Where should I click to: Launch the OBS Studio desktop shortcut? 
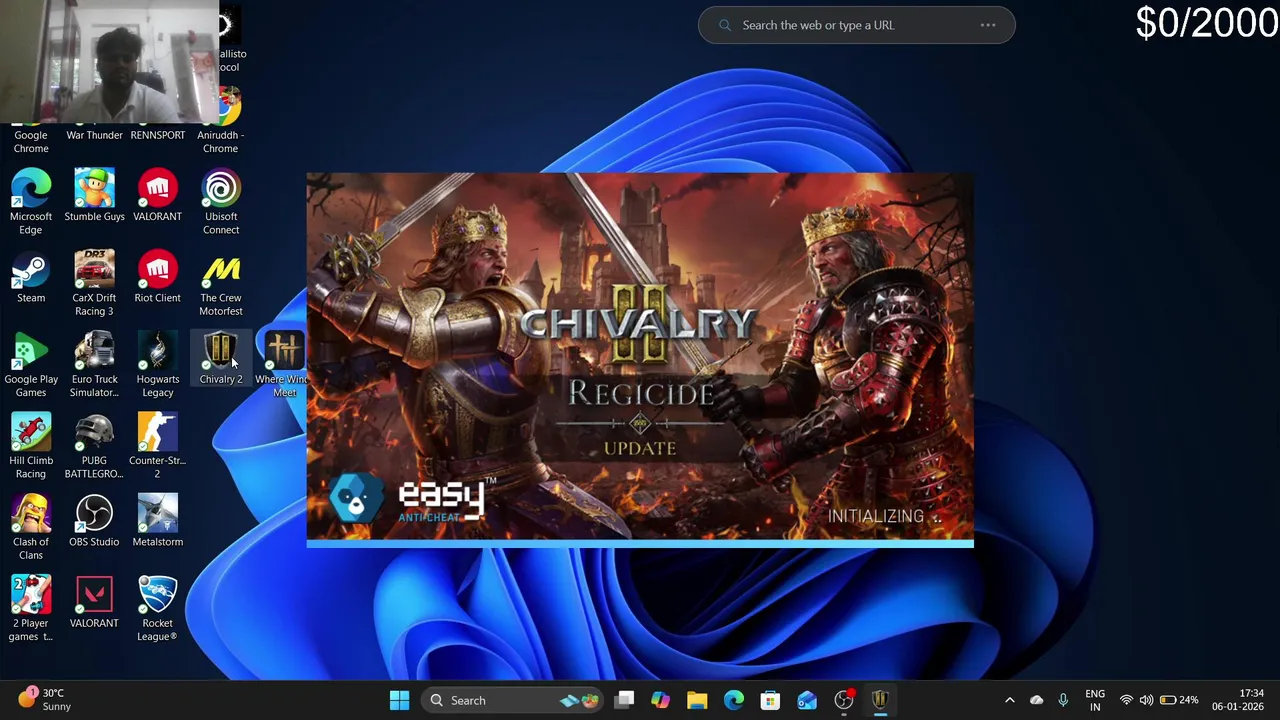point(94,521)
